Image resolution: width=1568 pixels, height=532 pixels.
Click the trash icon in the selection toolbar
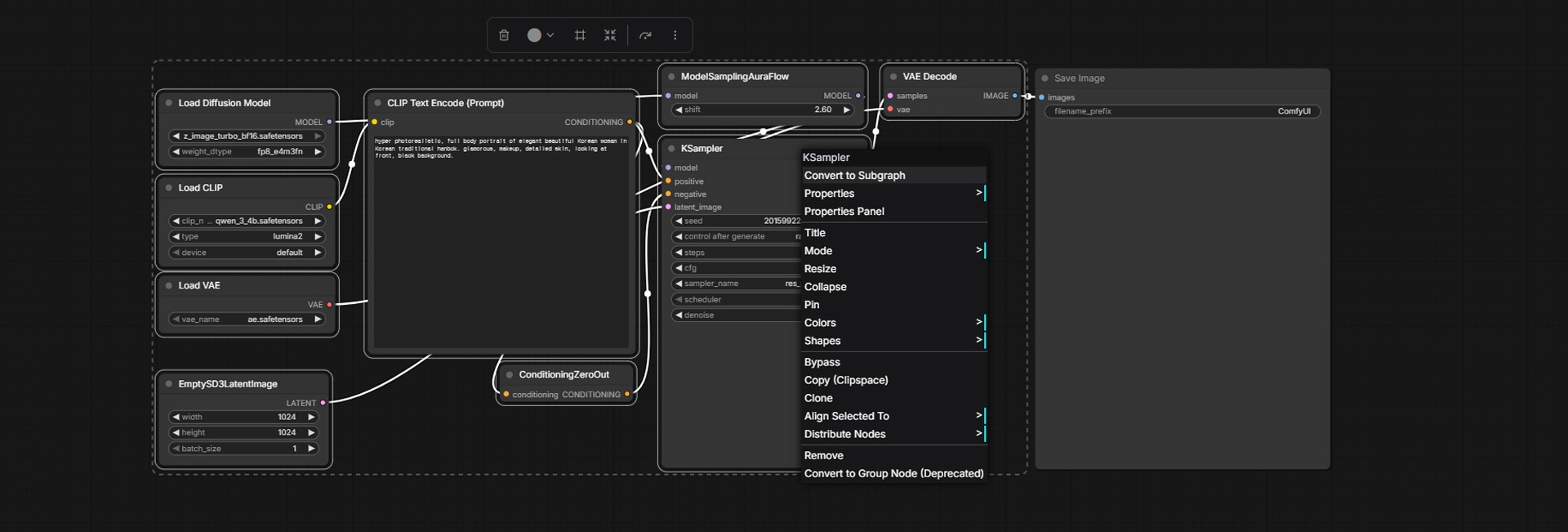click(x=504, y=35)
